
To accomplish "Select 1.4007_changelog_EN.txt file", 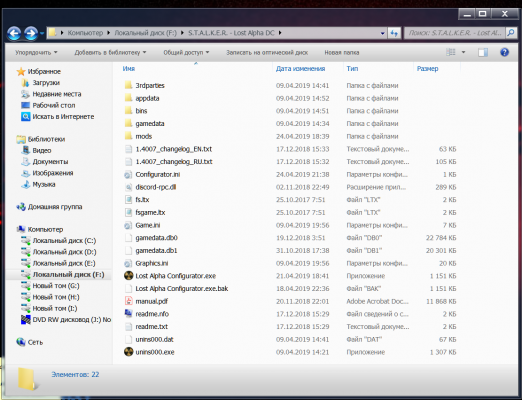I will point(173,149).
